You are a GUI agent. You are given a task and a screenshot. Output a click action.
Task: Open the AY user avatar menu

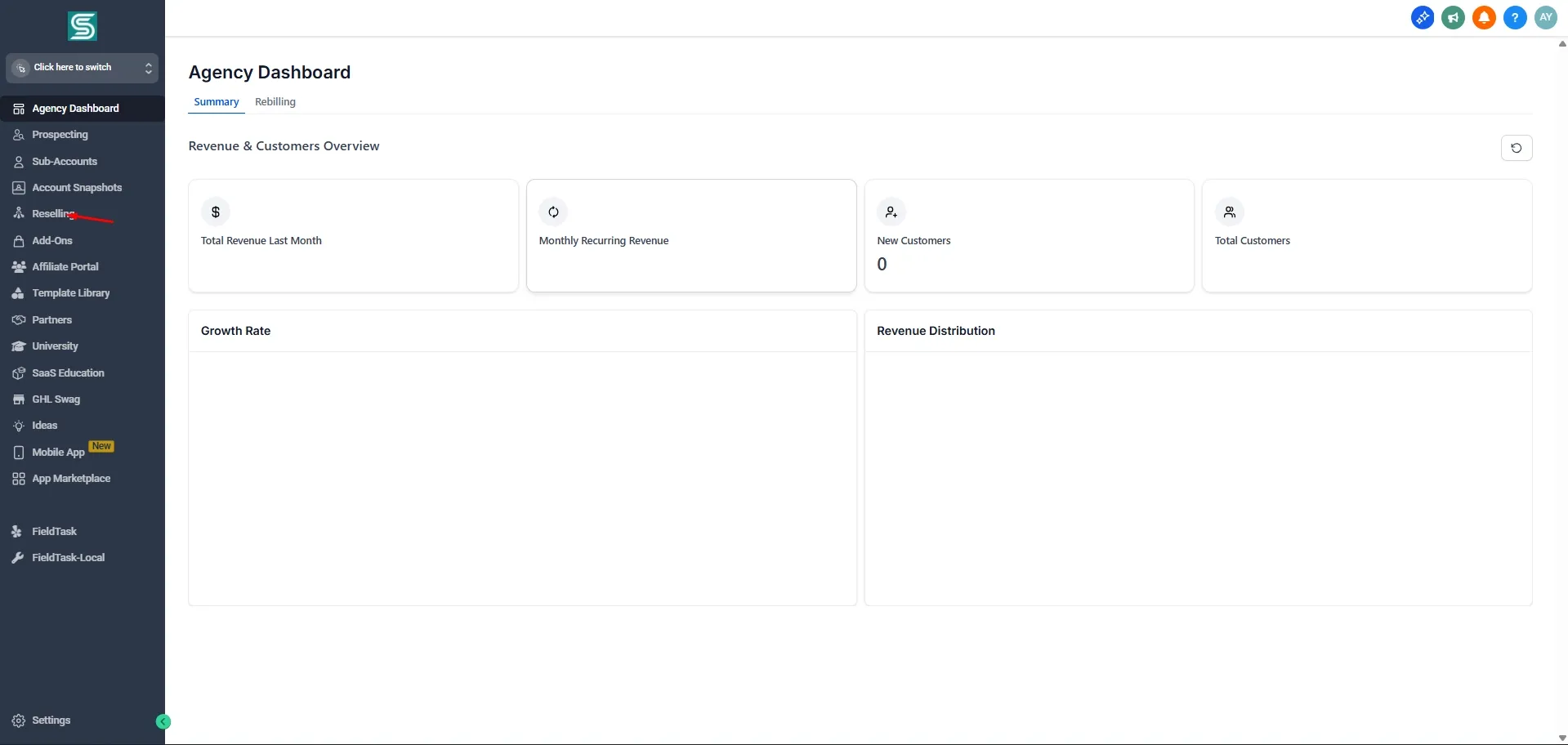point(1546,17)
